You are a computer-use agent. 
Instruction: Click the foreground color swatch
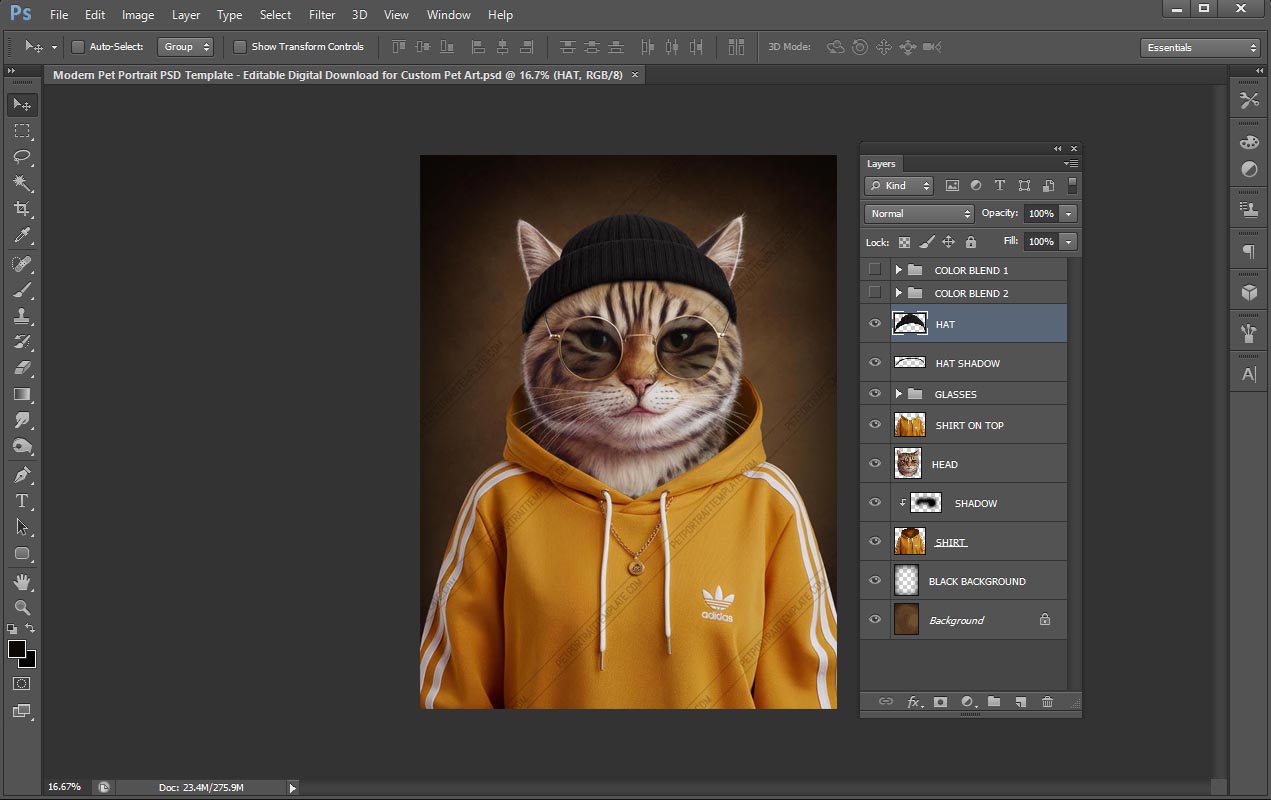click(16, 650)
